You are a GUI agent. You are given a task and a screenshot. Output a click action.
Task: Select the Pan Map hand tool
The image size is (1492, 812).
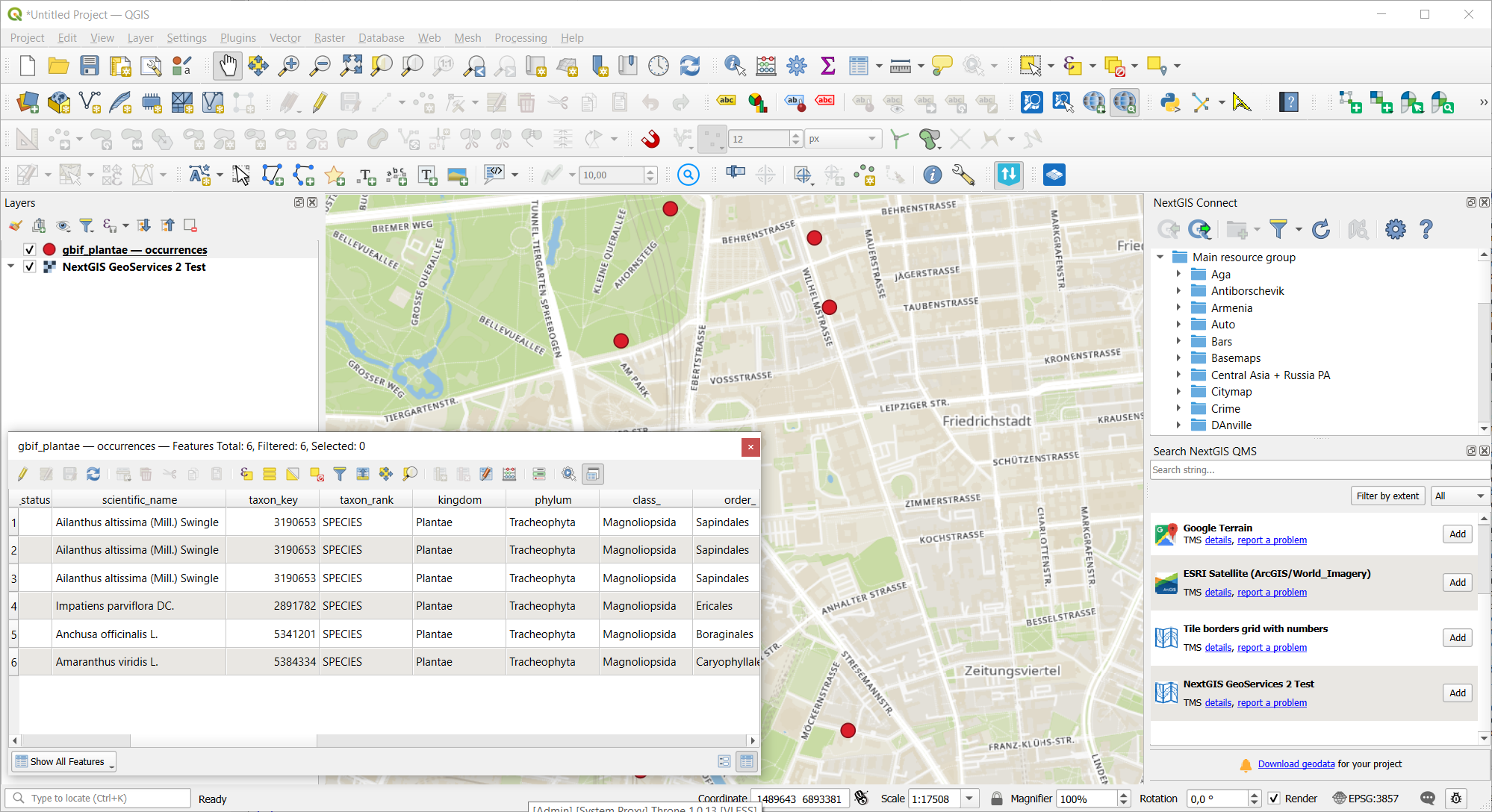[x=228, y=66]
